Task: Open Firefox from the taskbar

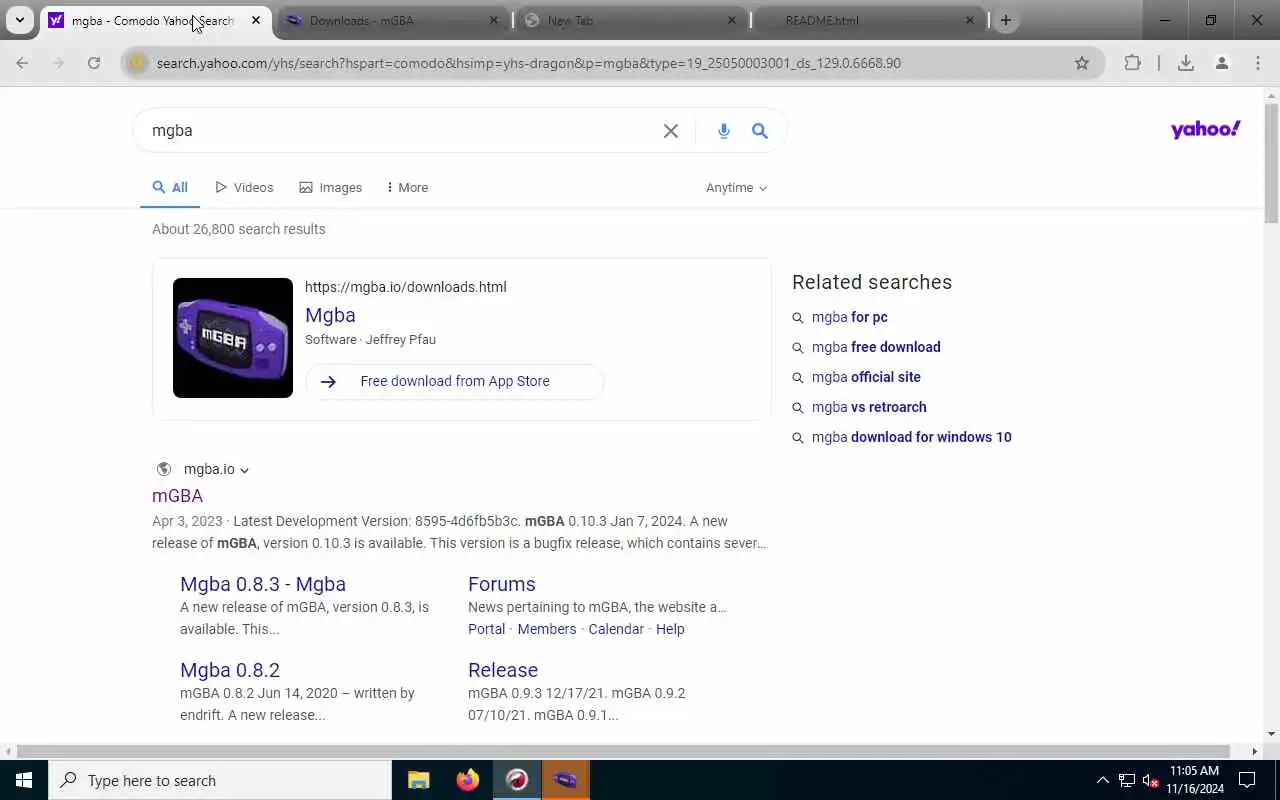Action: [x=467, y=780]
